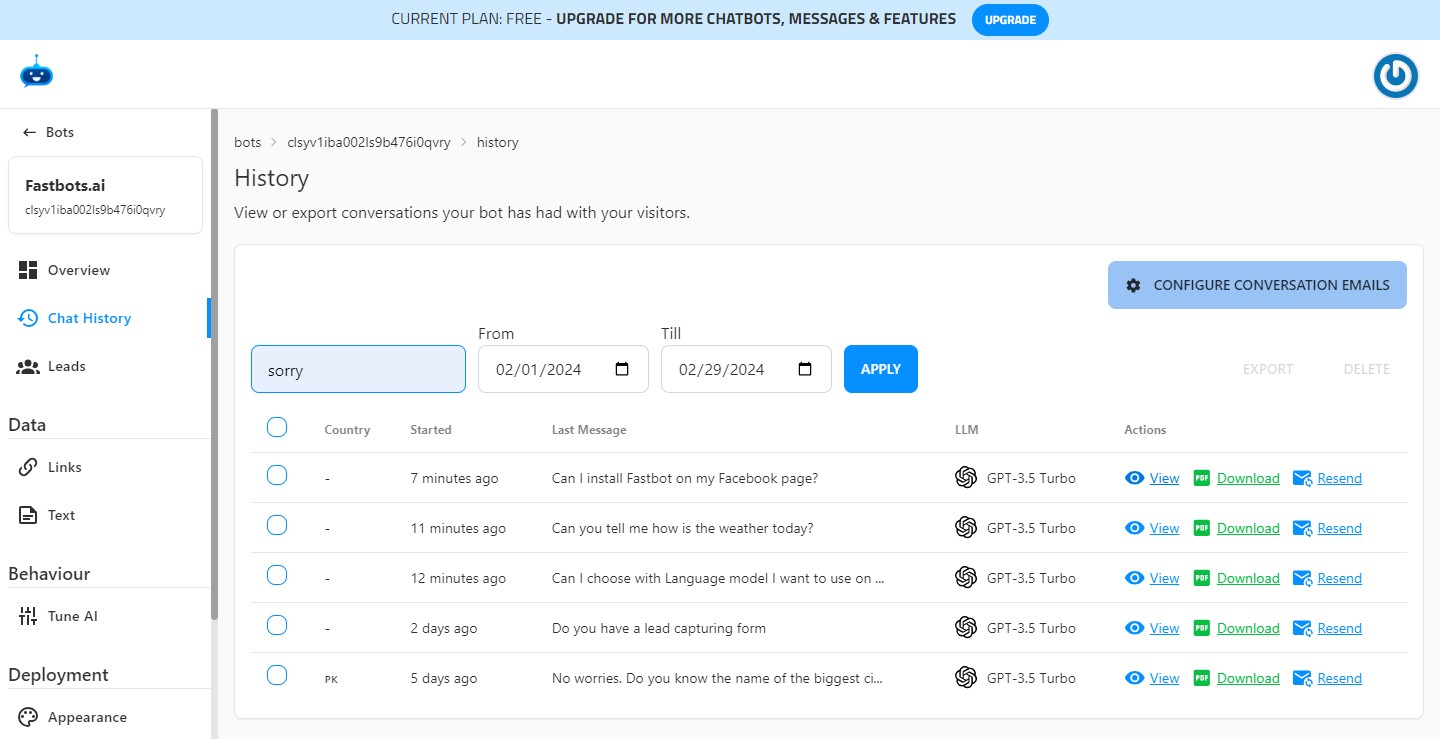Click the Last Message column header
Screen dimensions: 1440x739
[589, 430]
